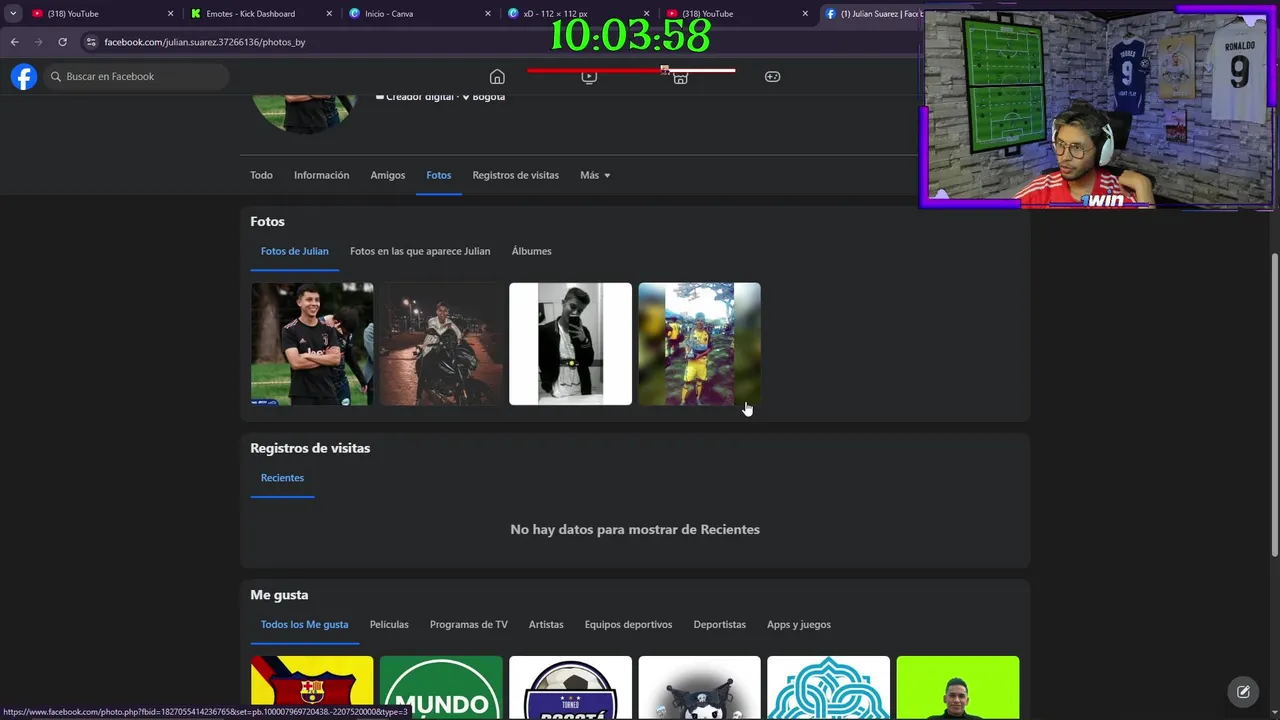Open photo of player in yellow kit
The width and height of the screenshot is (1280, 720).
point(699,344)
